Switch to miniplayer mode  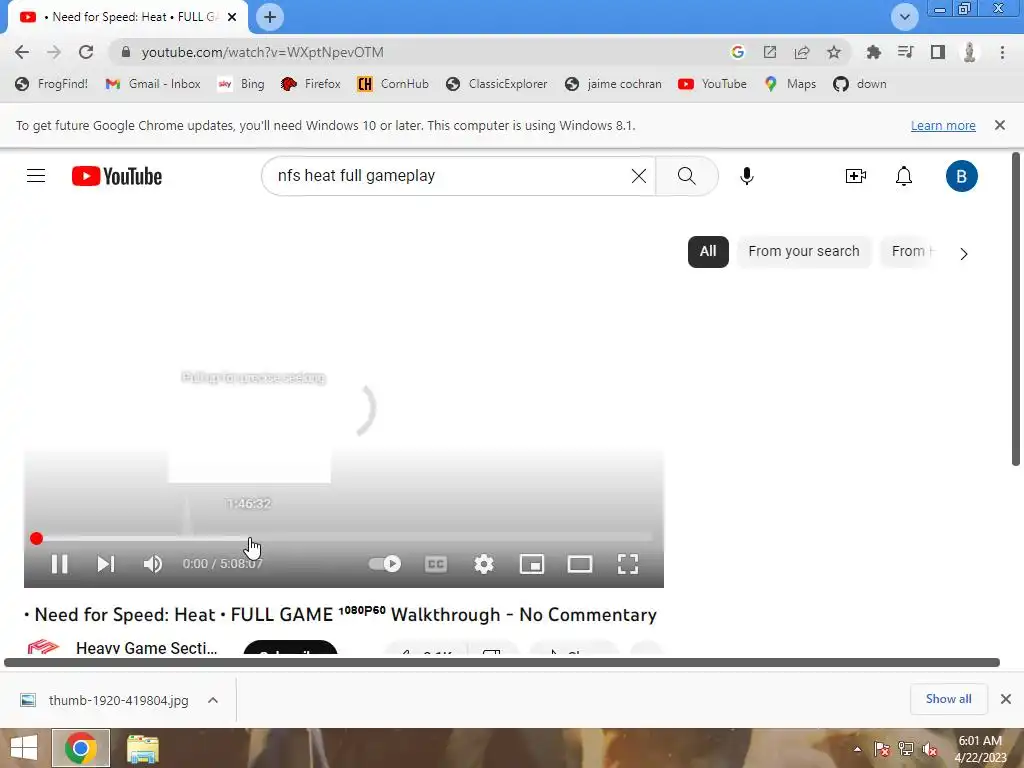pyautogui.click(x=532, y=564)
